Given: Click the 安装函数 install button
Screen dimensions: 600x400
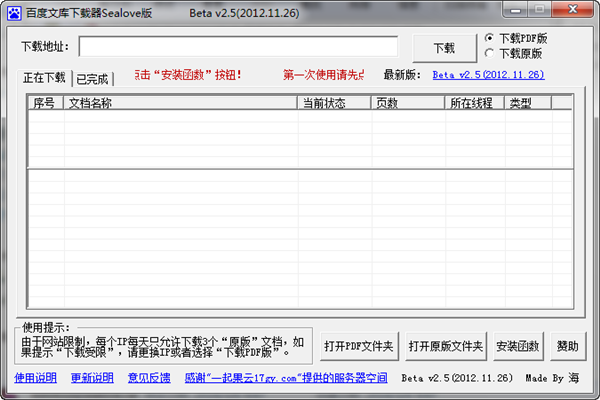Looking at the screenshot, I should coord(518,346).
